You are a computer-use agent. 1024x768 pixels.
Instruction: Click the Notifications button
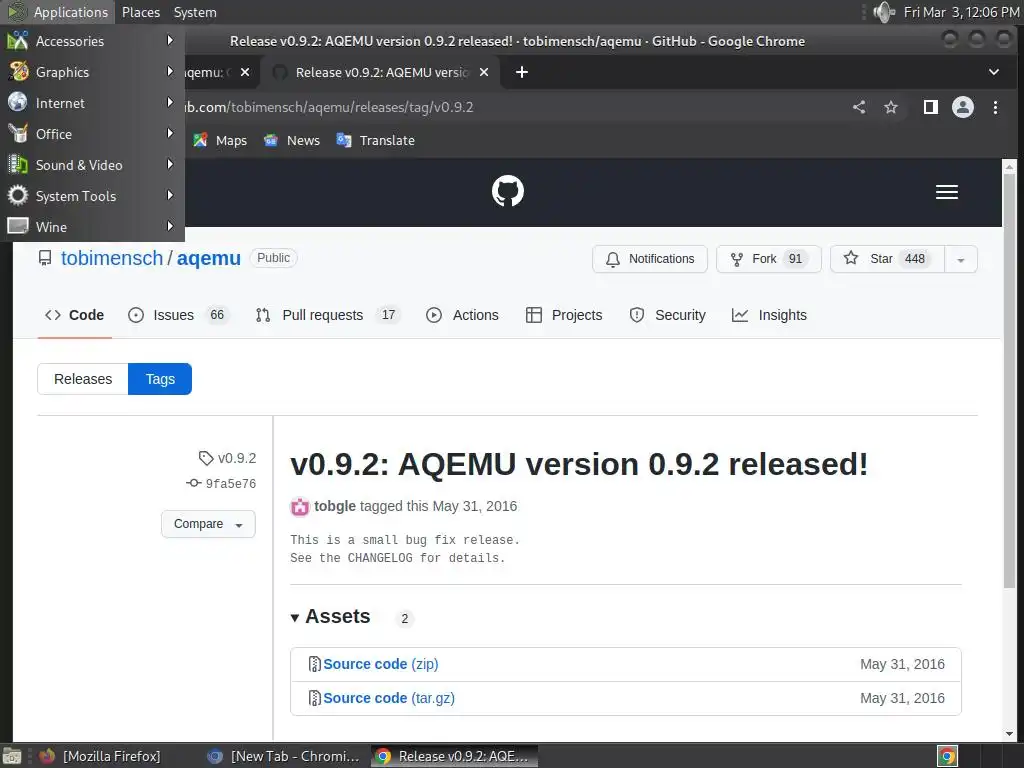click(x=650, y=259)
